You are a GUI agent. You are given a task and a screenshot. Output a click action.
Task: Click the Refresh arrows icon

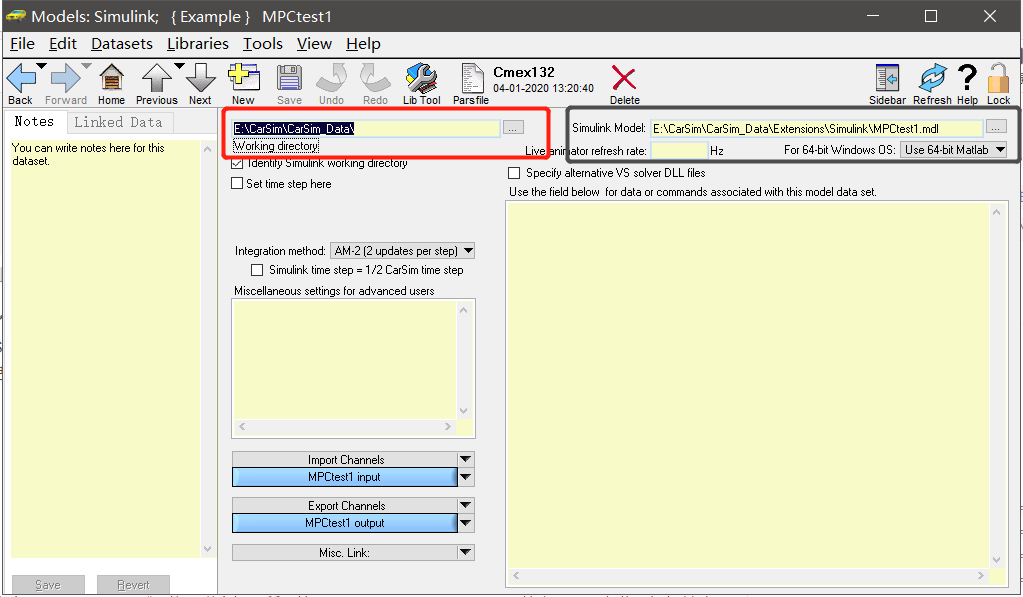coord(932,78)
